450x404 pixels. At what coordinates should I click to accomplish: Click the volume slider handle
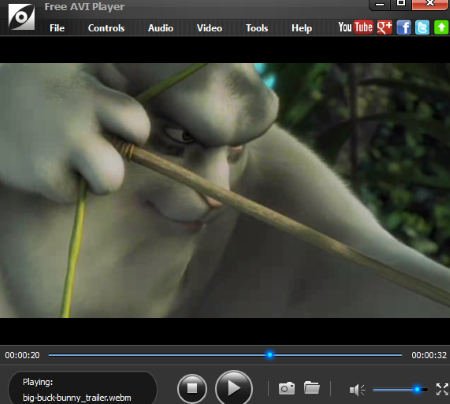pyautogui.click(x=417, y=389)
